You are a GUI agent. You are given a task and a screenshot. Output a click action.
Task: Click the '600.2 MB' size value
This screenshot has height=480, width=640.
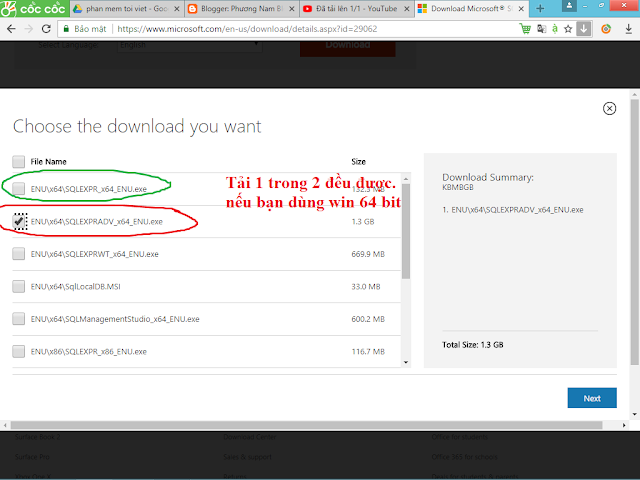tap(368, 319)
